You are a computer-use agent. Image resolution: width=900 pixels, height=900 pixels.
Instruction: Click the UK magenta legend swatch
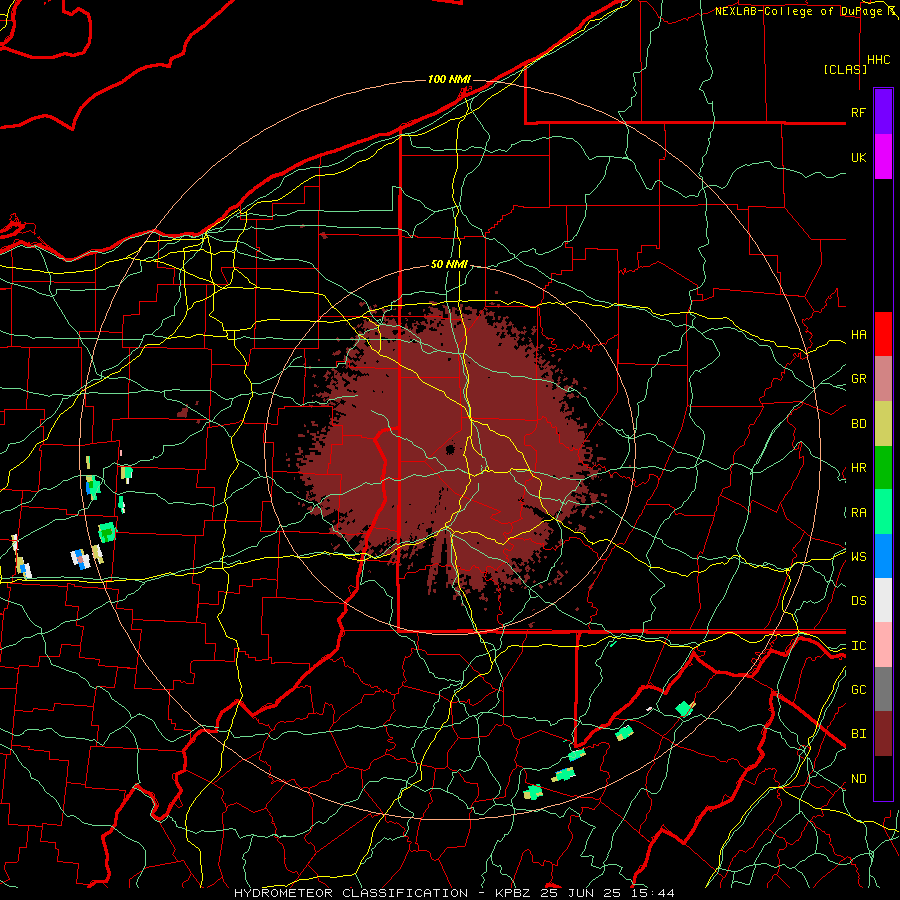(883, 157)
